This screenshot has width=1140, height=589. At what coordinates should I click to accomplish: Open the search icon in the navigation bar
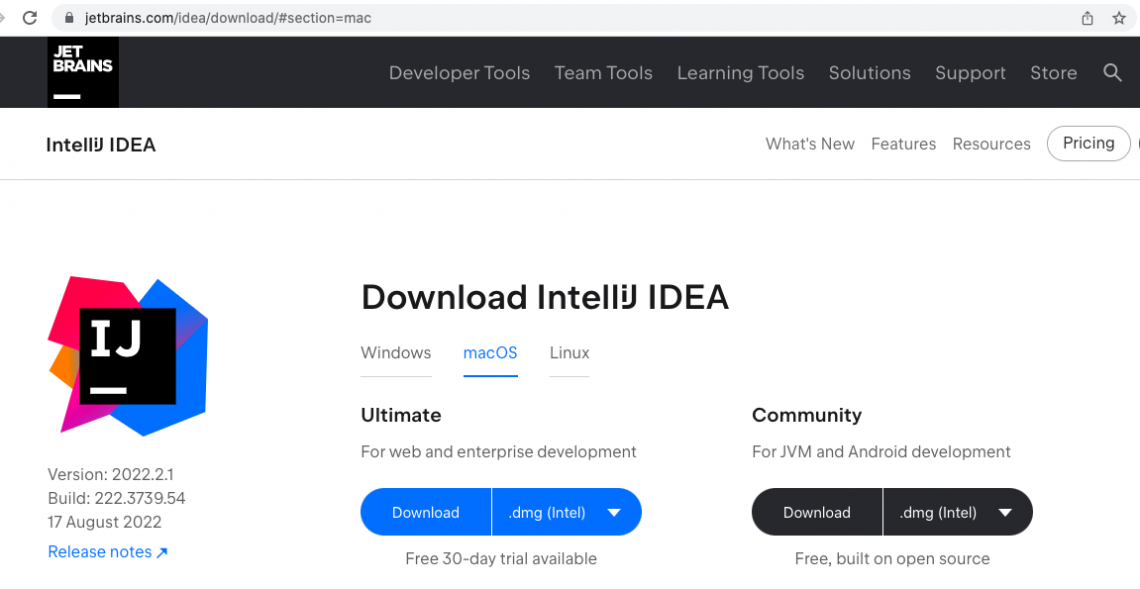click(x=1112, y=72)
